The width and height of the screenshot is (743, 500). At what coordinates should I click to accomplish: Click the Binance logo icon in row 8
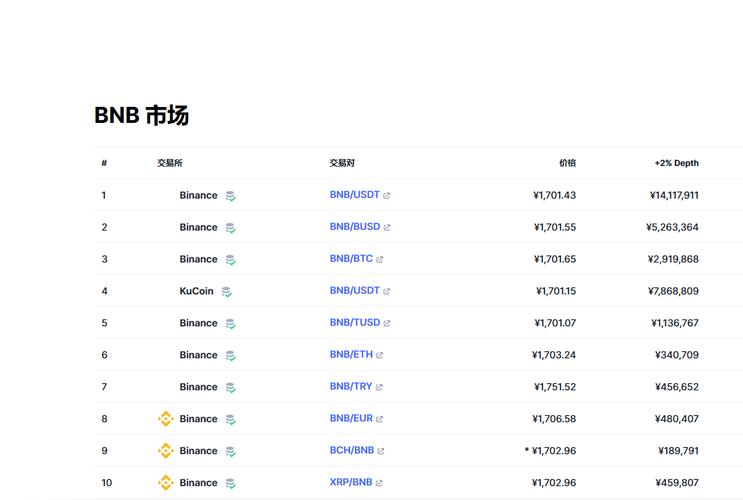click(165, 418)
